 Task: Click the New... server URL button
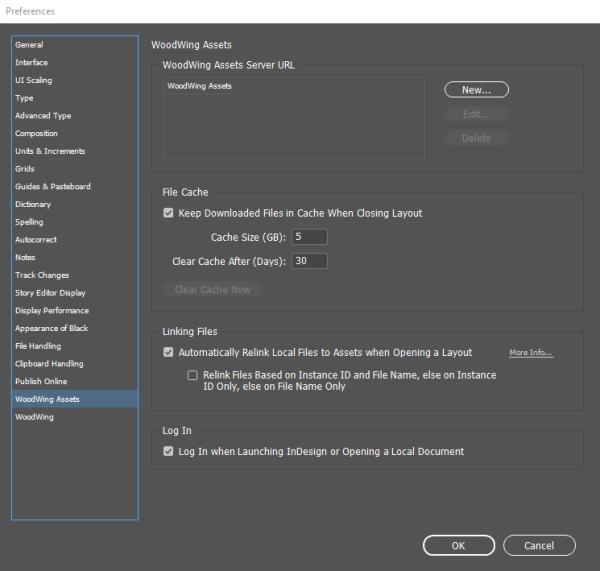pyautogui.click(x=476, y=90)
